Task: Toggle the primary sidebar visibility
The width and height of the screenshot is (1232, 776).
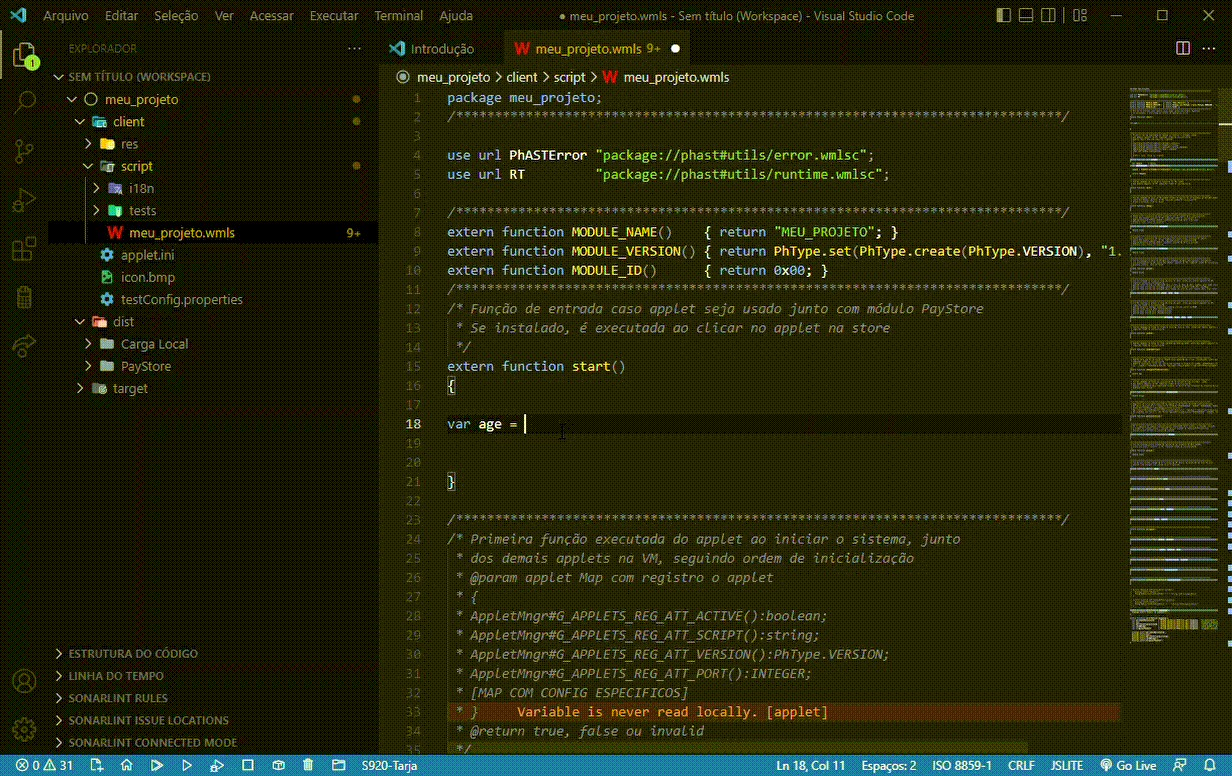Action: (1003, 15)
